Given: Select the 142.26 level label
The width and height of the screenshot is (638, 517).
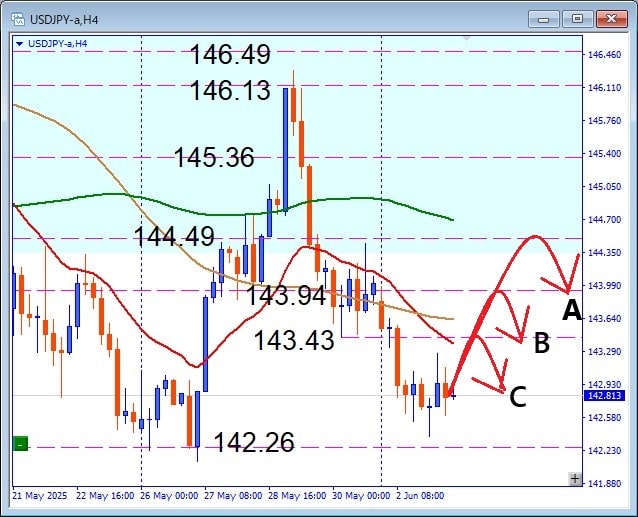Looking at the screenshot, I should (254, 443).
